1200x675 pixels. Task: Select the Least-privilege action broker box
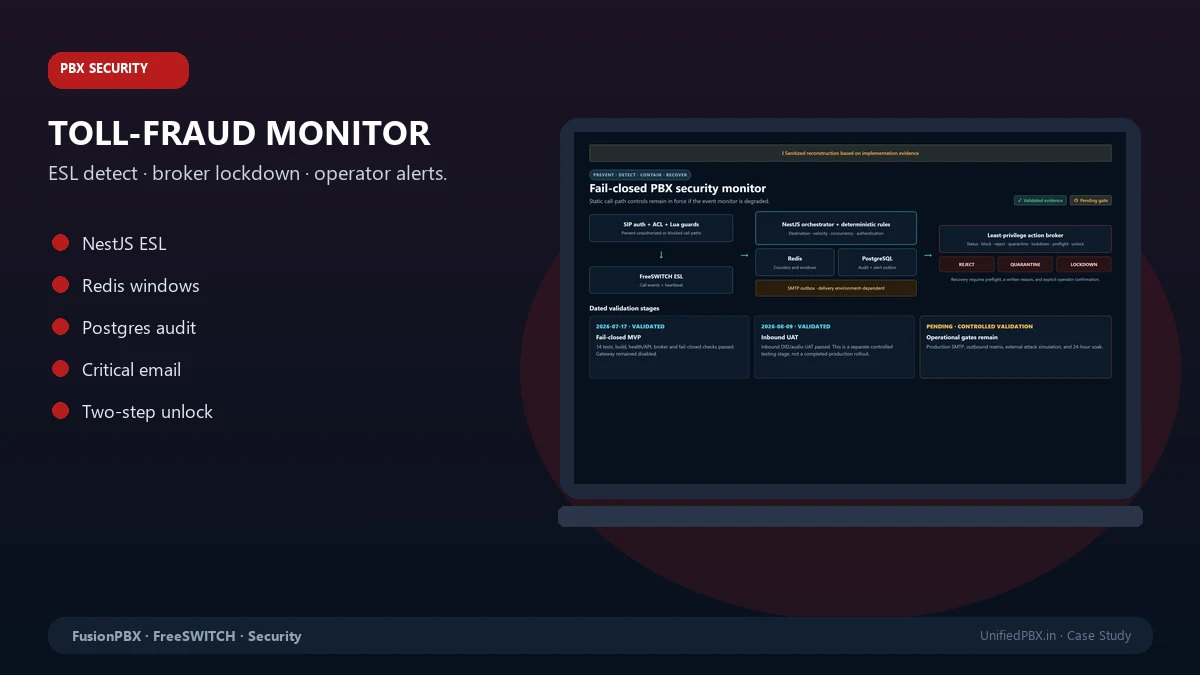(x=1025, y=239)
